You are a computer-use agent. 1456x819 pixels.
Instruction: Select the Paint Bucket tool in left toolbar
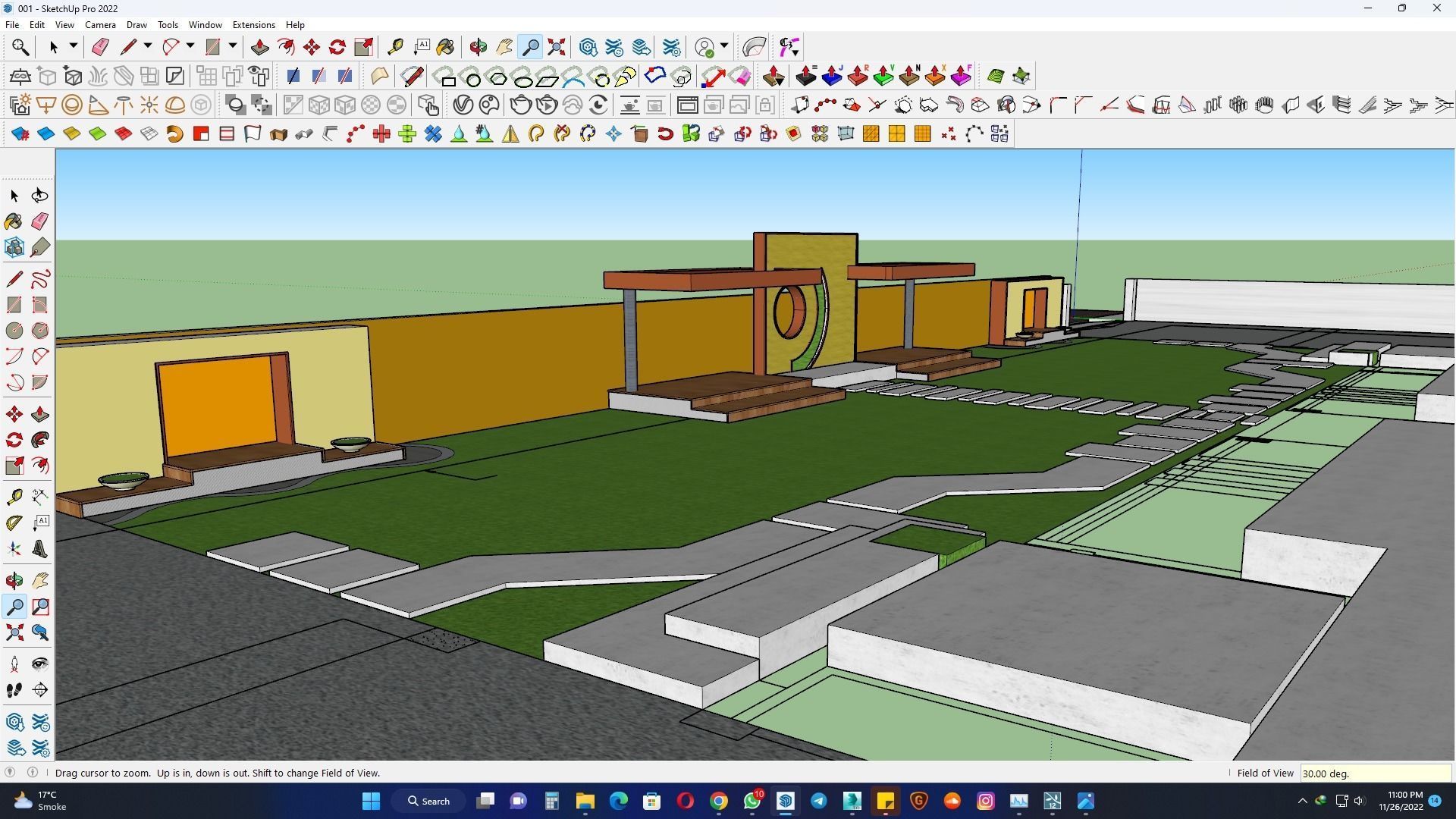pyautogui.click(x=14, y=221)
